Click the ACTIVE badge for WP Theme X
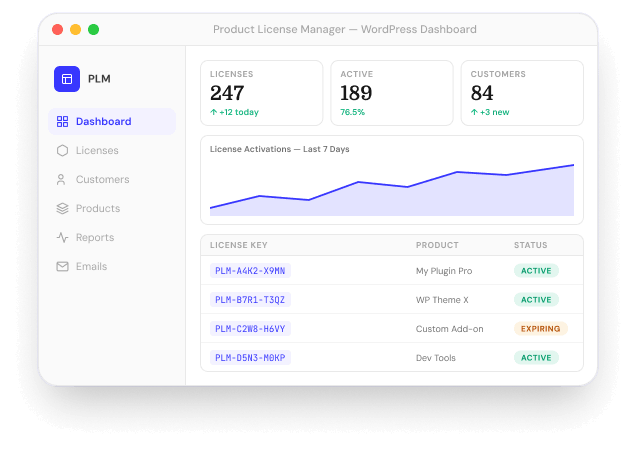The height and width of the screenshot is (449, 636). [x=536, y=300]
